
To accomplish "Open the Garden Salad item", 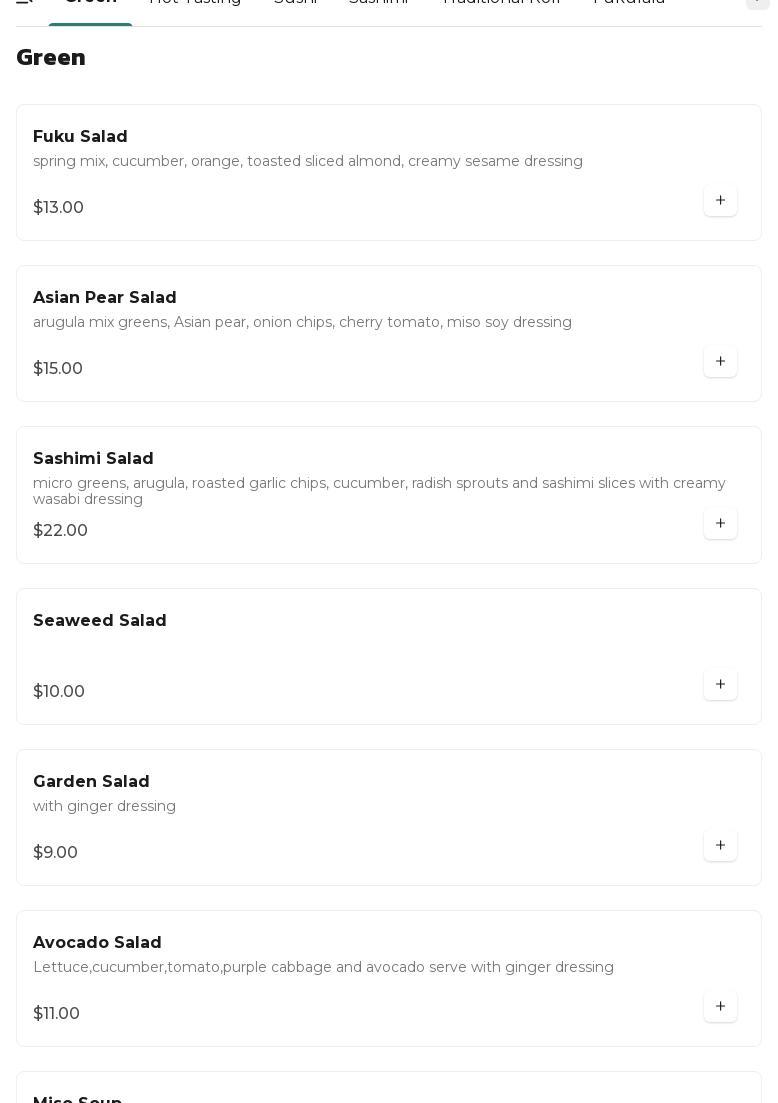I will pyautogui.click(x=91, y=782).
